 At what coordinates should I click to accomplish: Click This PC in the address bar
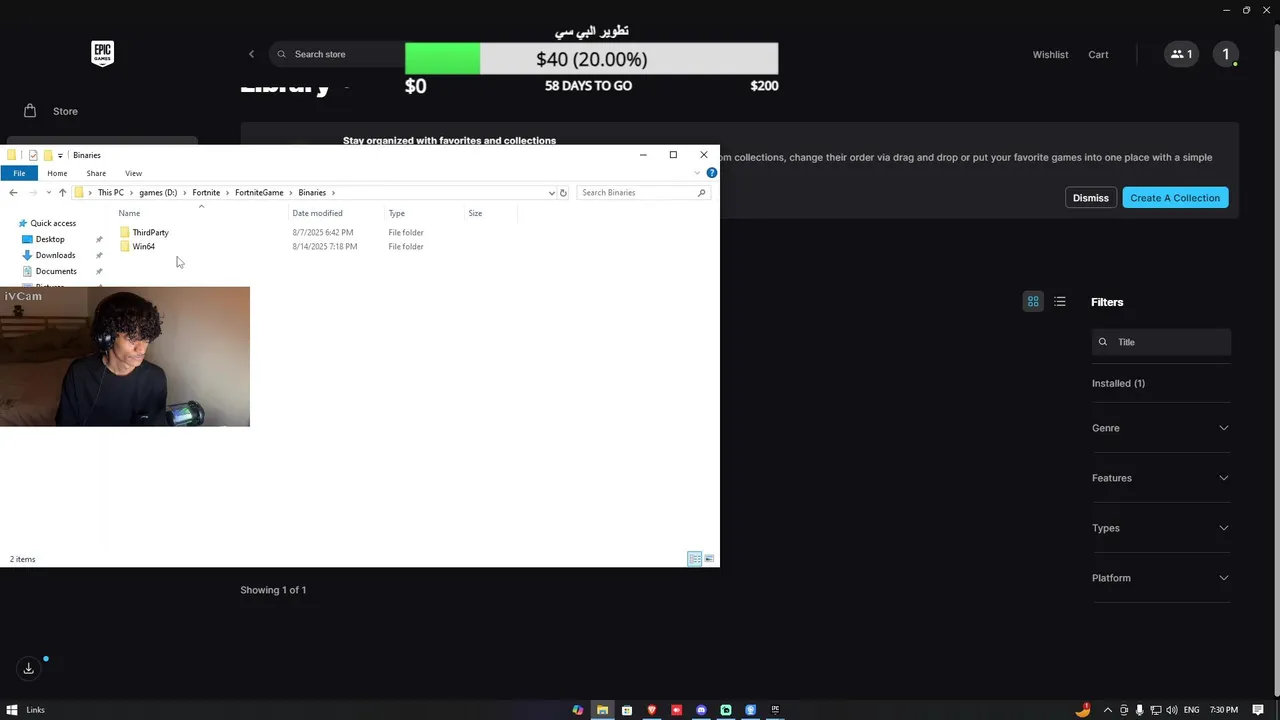pyautogui.click(x=111, y=192)
